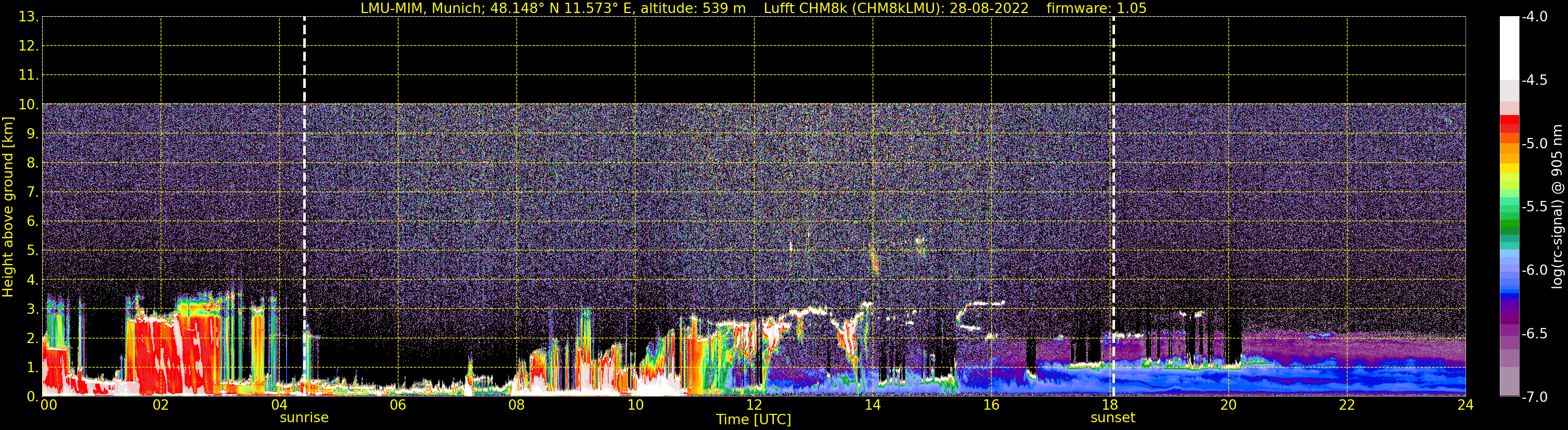
Task: Click the height axis tick '13.'
Action: [29, 17]
